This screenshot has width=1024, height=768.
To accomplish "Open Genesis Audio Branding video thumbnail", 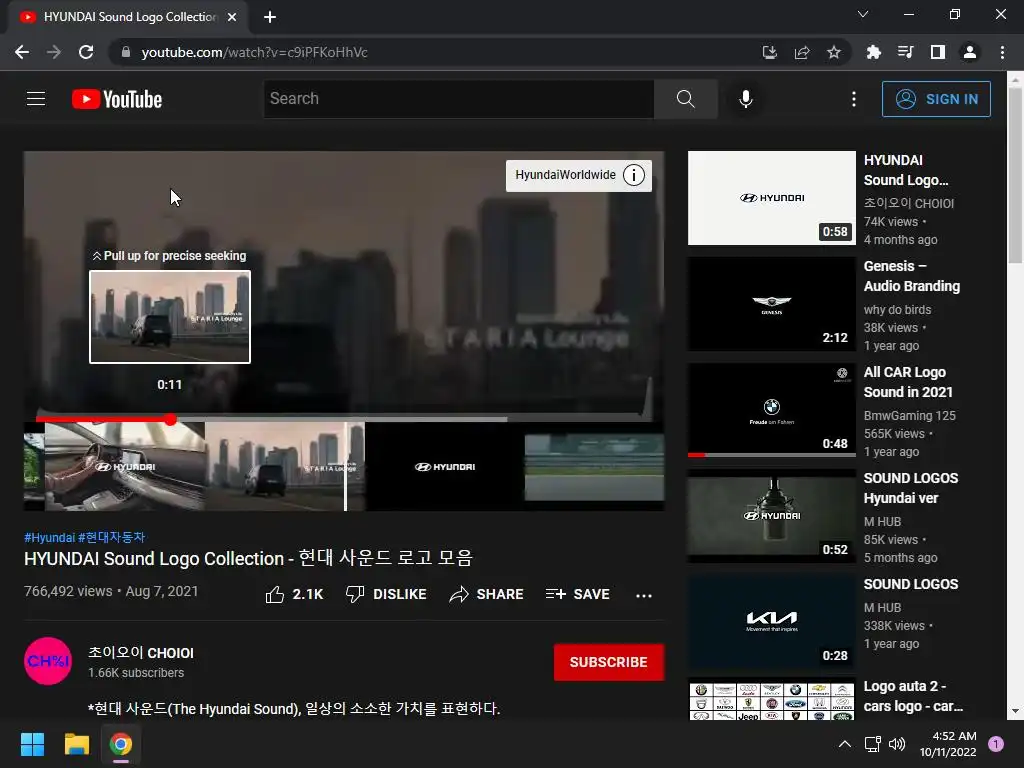I will [771, 304].
